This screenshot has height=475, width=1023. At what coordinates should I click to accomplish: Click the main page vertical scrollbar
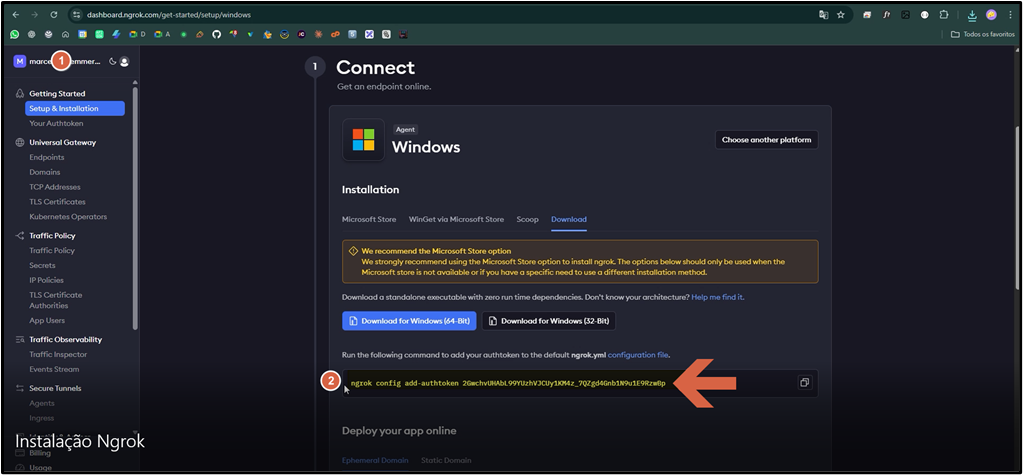pyautogui.click(x=1018, y=206)
